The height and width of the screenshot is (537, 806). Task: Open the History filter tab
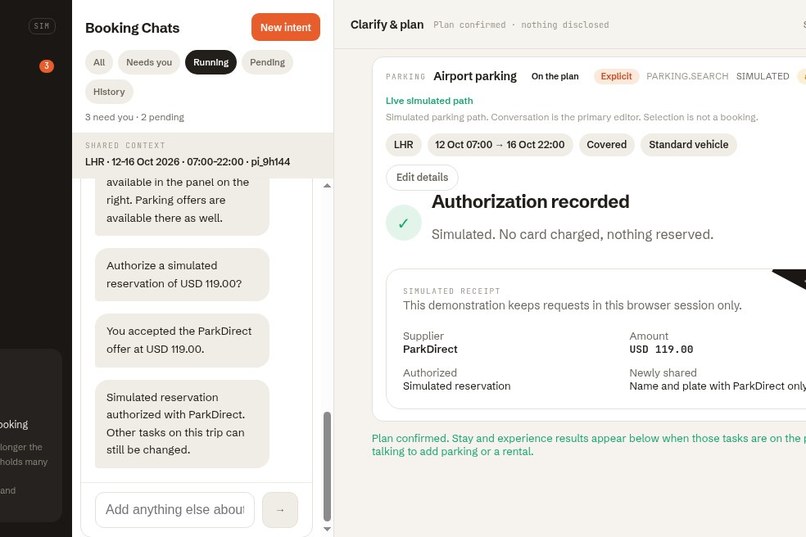109,91
